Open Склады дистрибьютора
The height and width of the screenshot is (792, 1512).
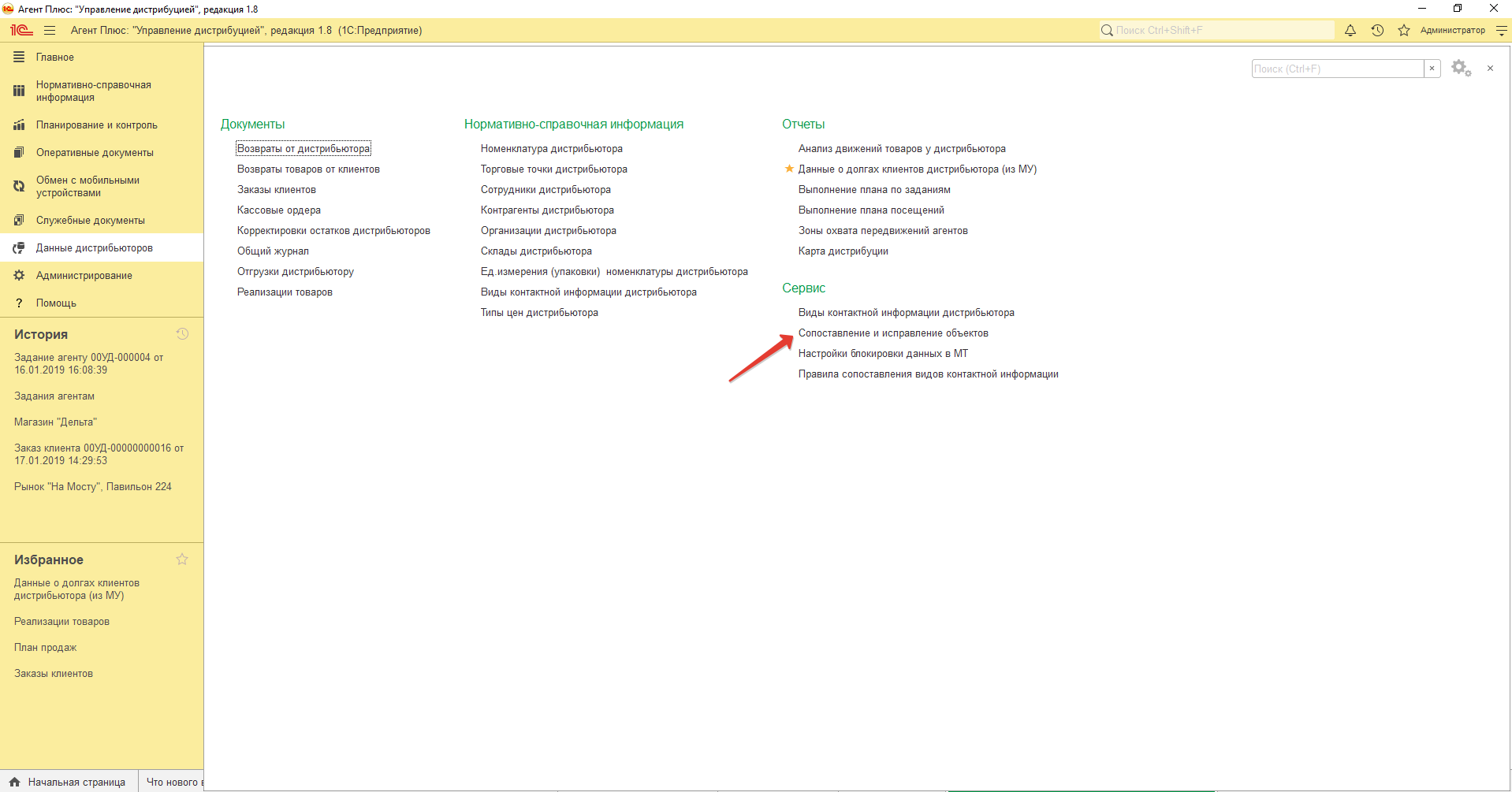(x=536, y=251)
